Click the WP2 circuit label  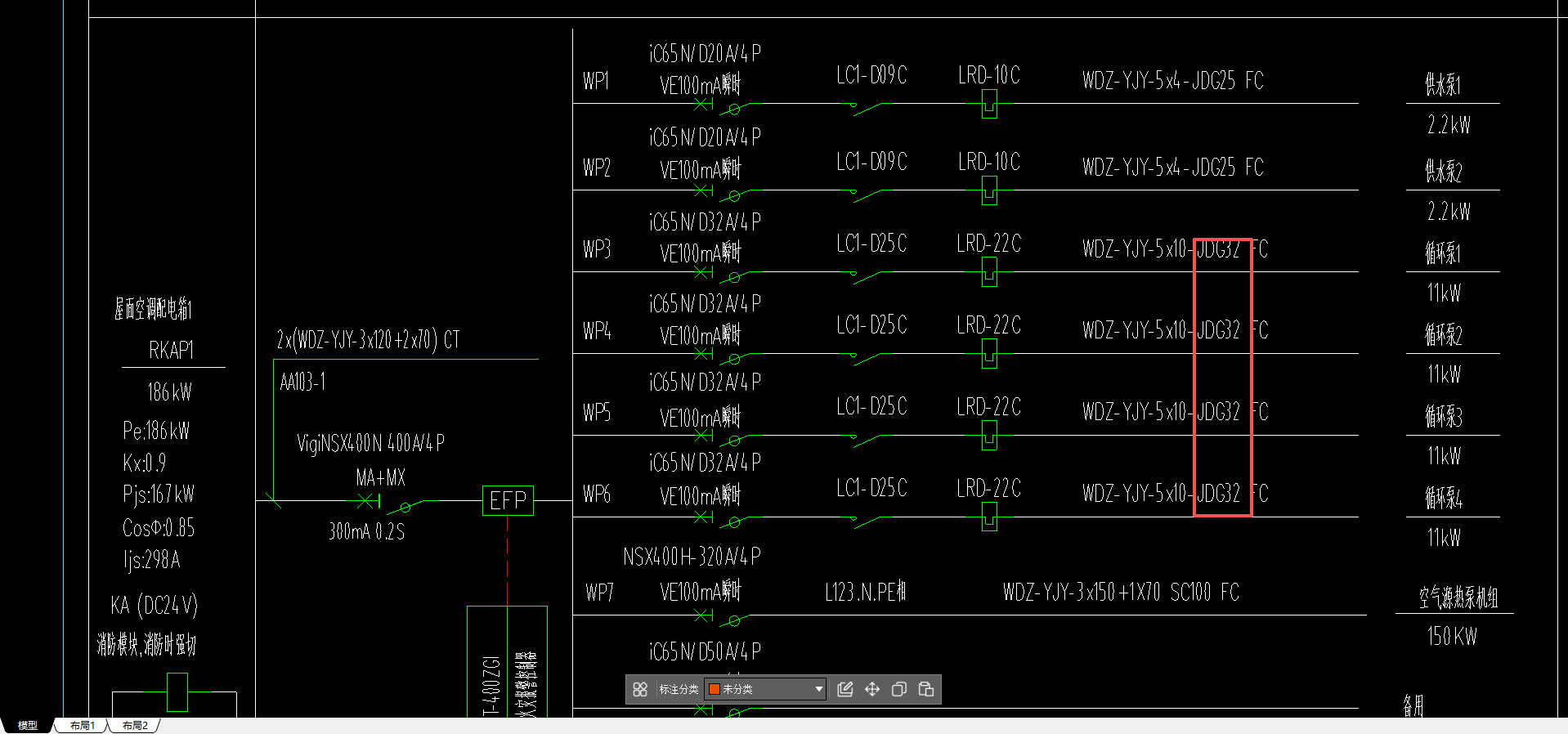[597, 168]
